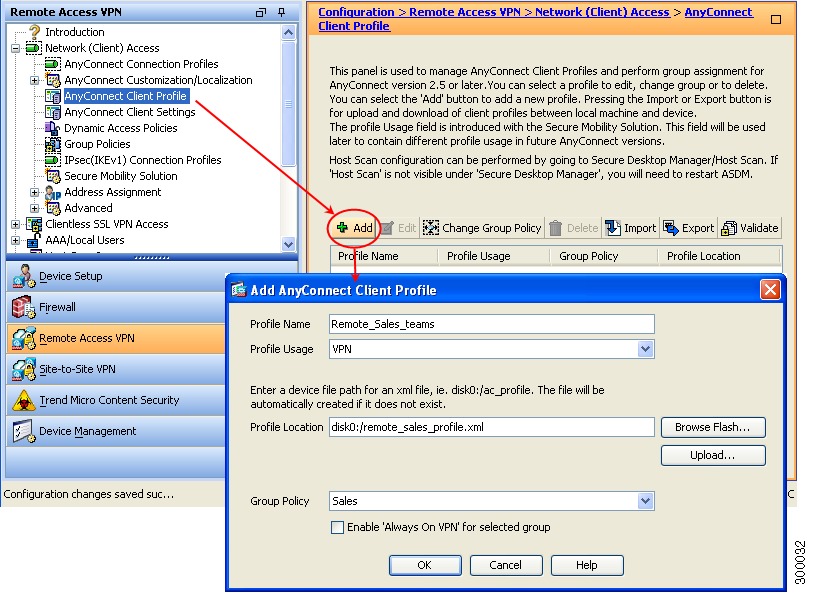Follow the Remote Access VPN breadcrumb link
This screenshot has width=813, height=593.
(465, 12)
